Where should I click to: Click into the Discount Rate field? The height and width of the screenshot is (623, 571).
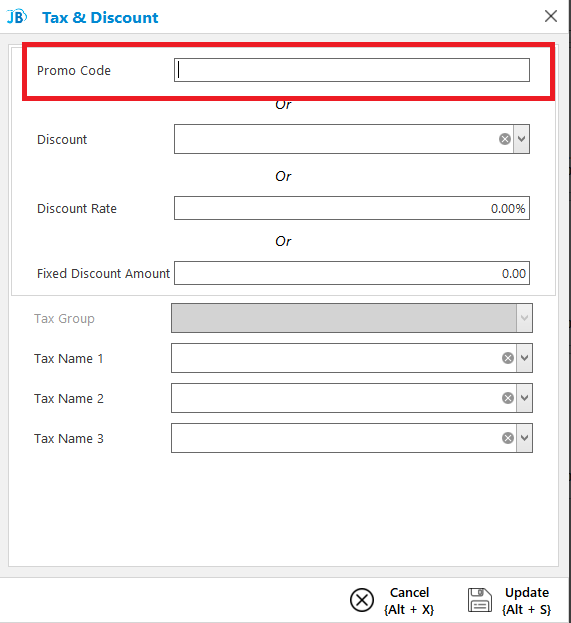point(352,208)
